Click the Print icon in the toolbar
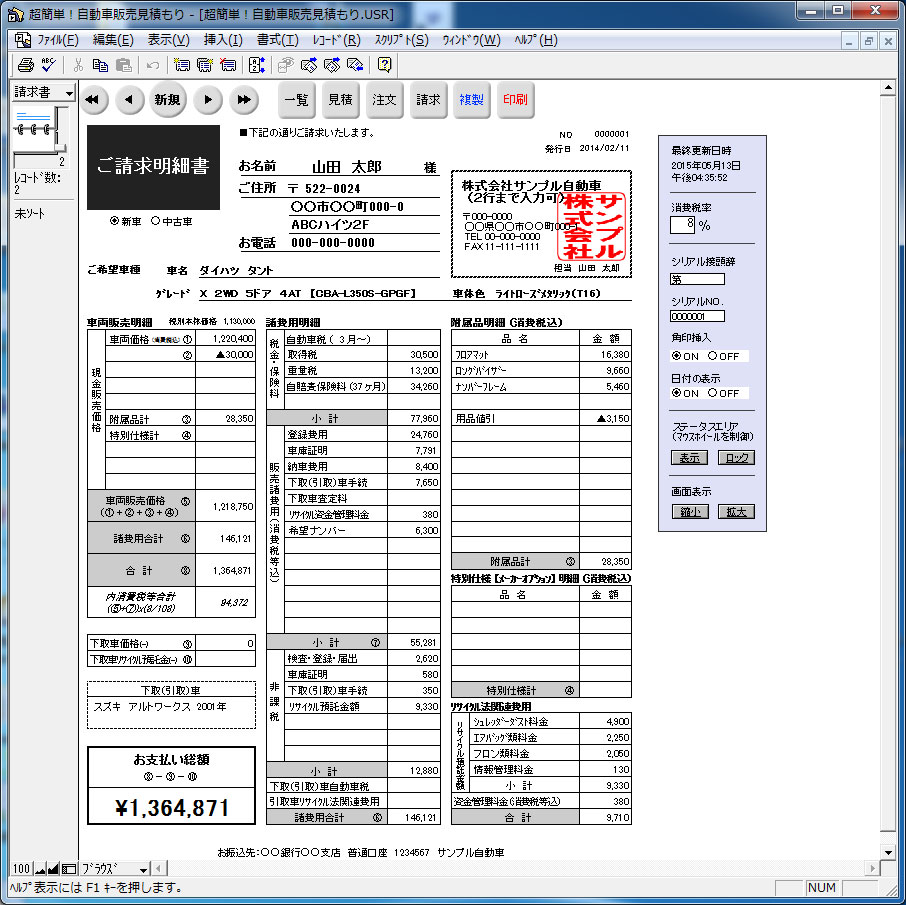This screenshot has height=905, width=906. click(25, 65)
